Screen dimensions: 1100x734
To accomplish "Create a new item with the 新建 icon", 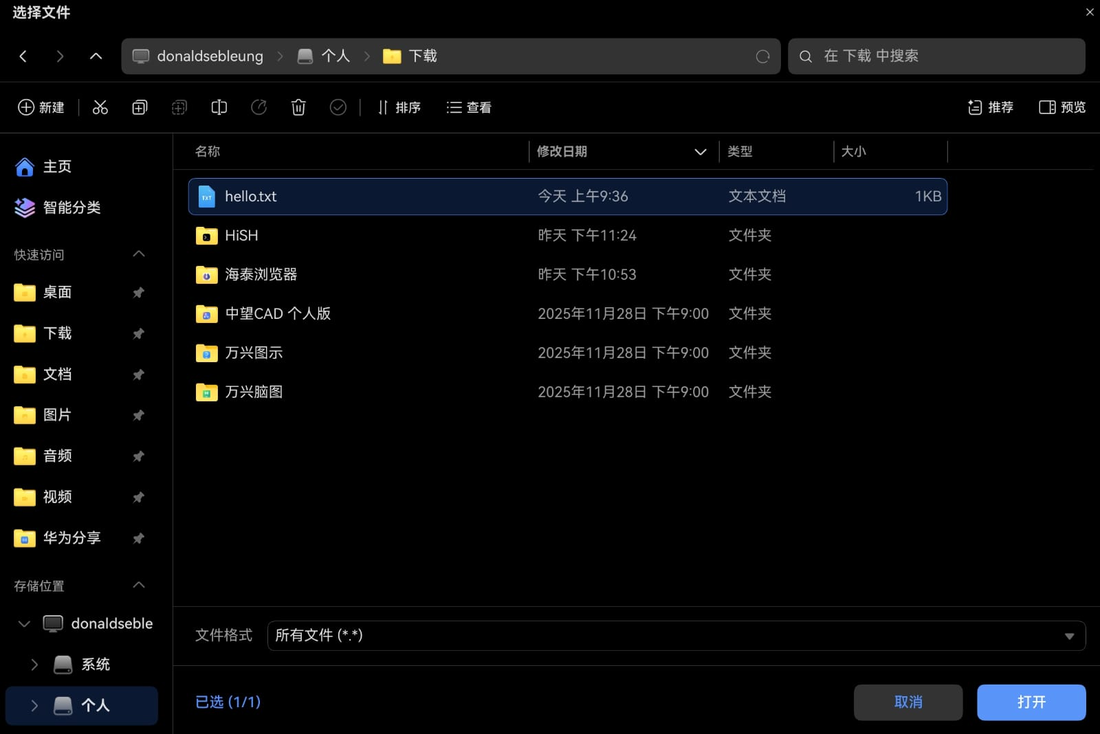I will point(42,107).
